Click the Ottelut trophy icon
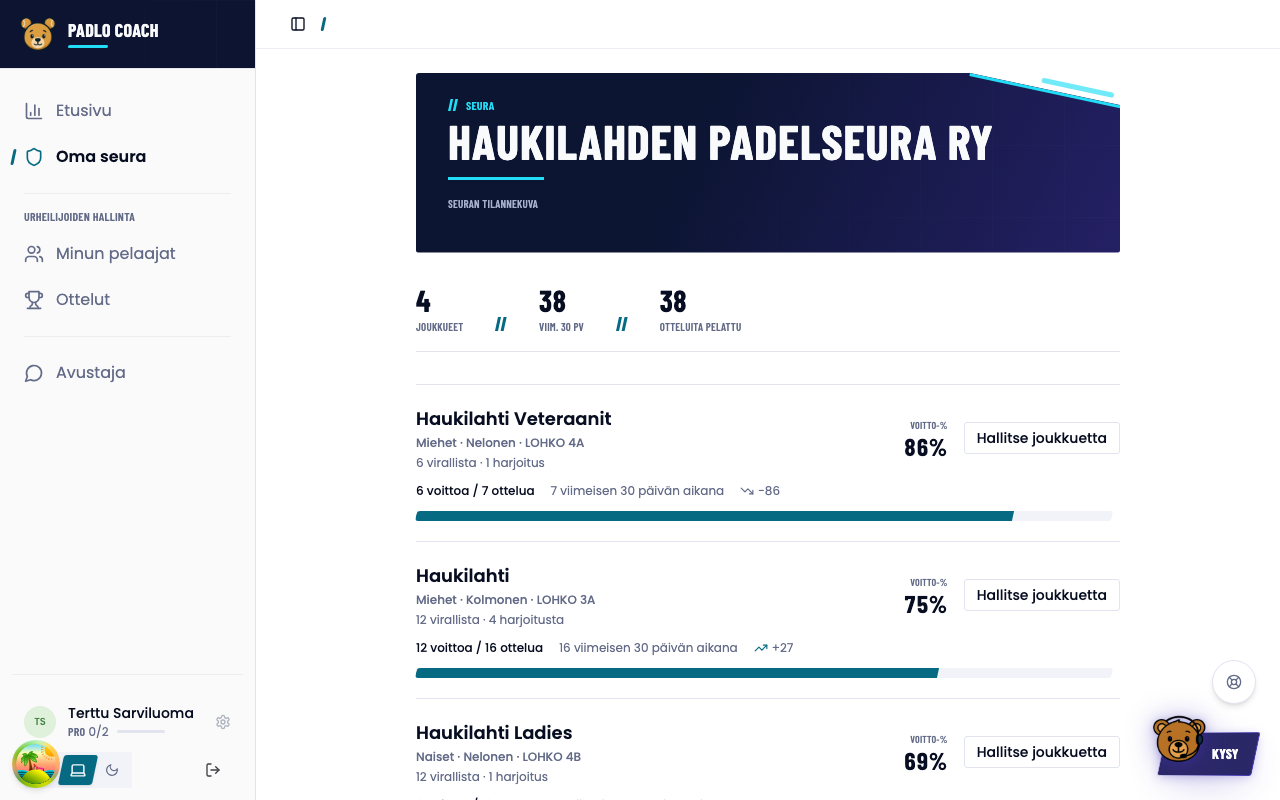This screenshot has width=1280, height=800. (x=34, y=300)
